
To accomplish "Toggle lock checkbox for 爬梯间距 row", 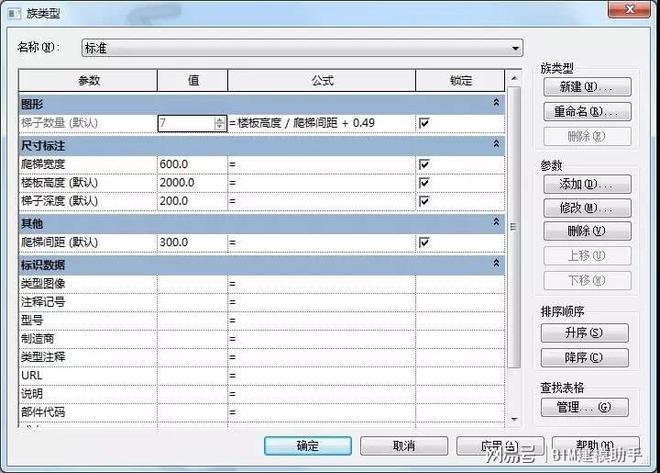I will pos(424,242).
